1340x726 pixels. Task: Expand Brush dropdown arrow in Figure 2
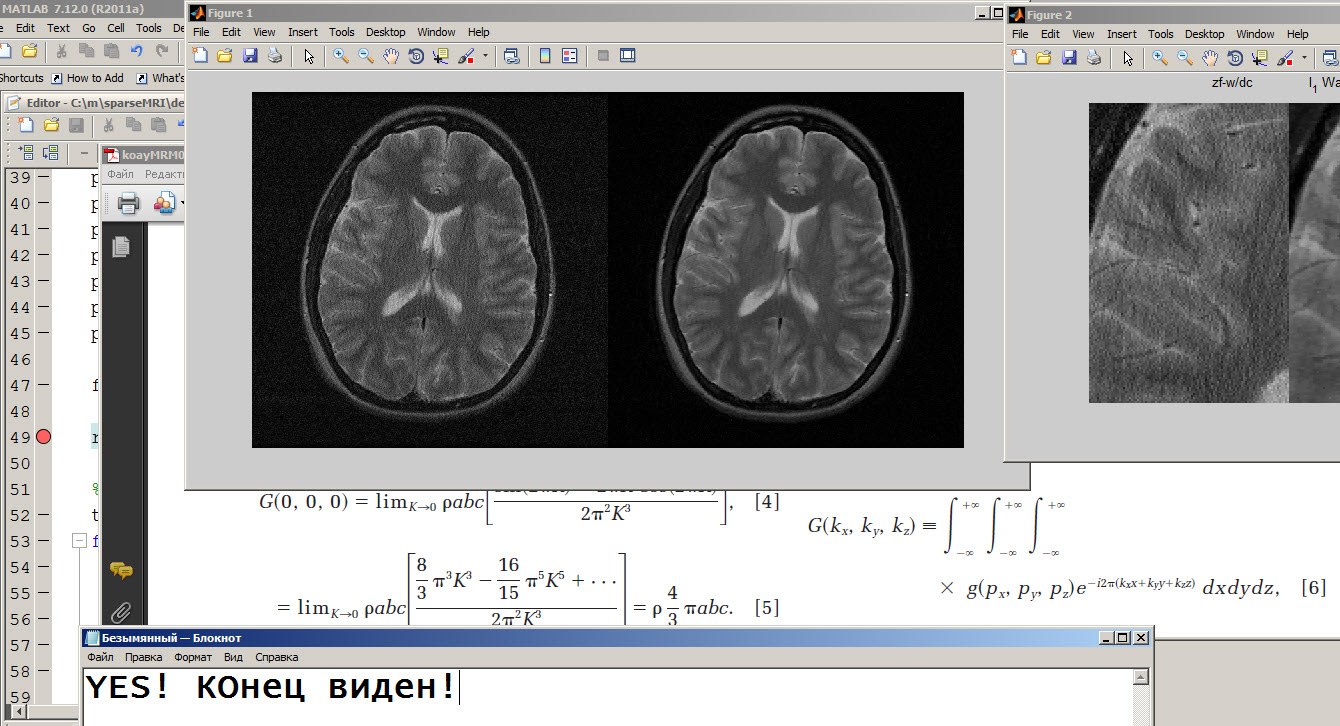coord(1304,58)
